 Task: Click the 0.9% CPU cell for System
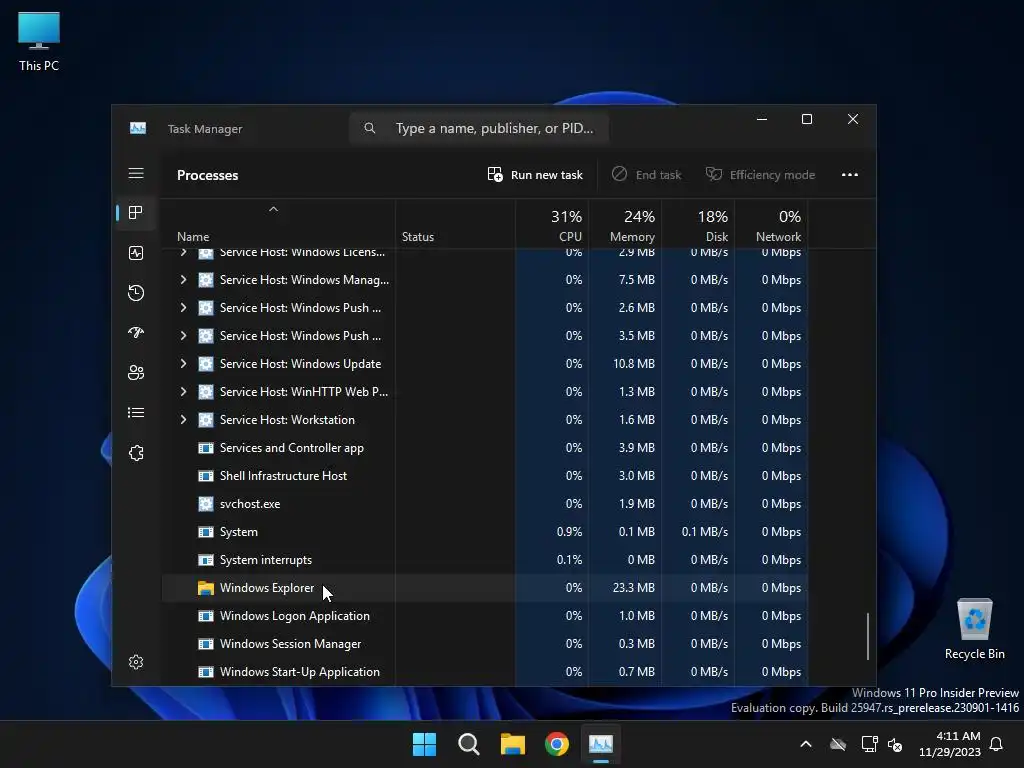coord(552,532)
